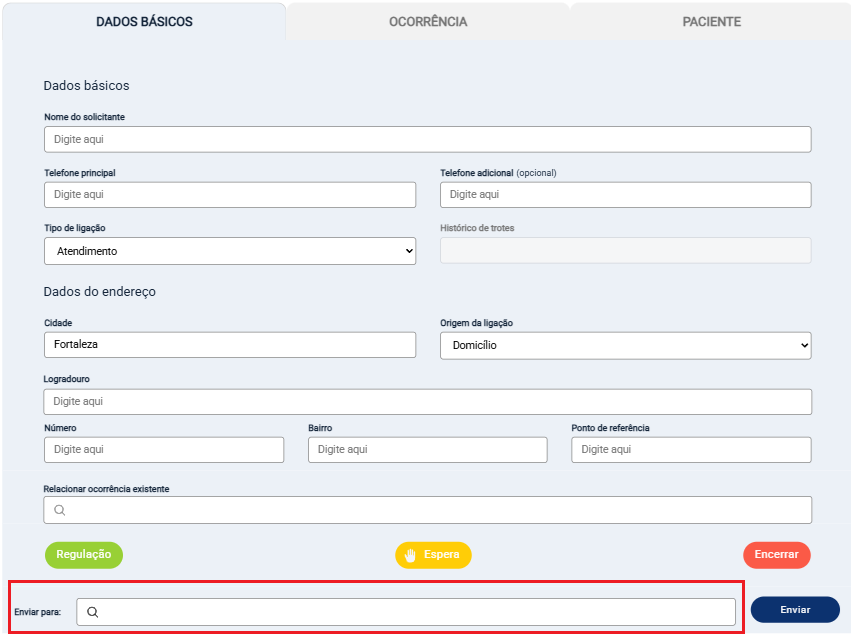Screen dimensions: 855x634
Task: Click the hand icon on the Espera button
Action: [x=410, y=555]
